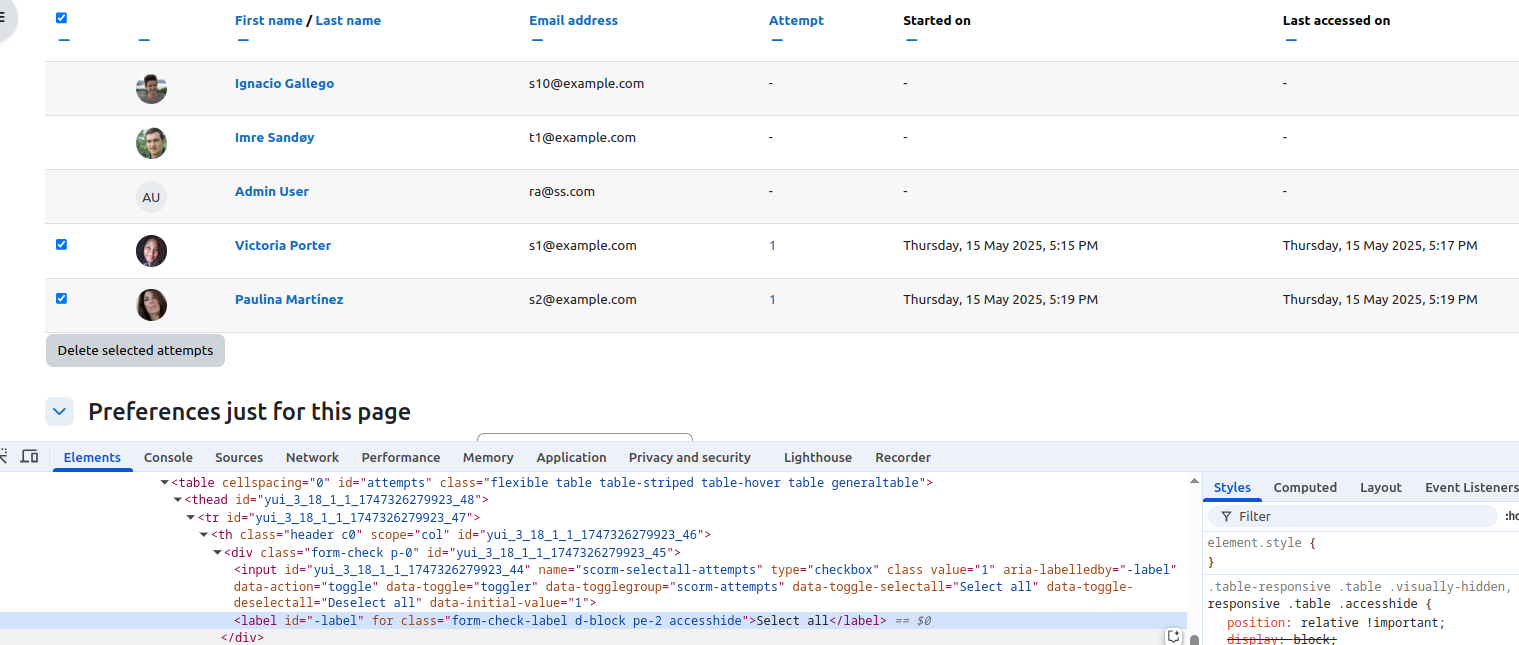Open the Privacy and security tab
This screenshot has width=1519, height=645.
click(690, 457)
